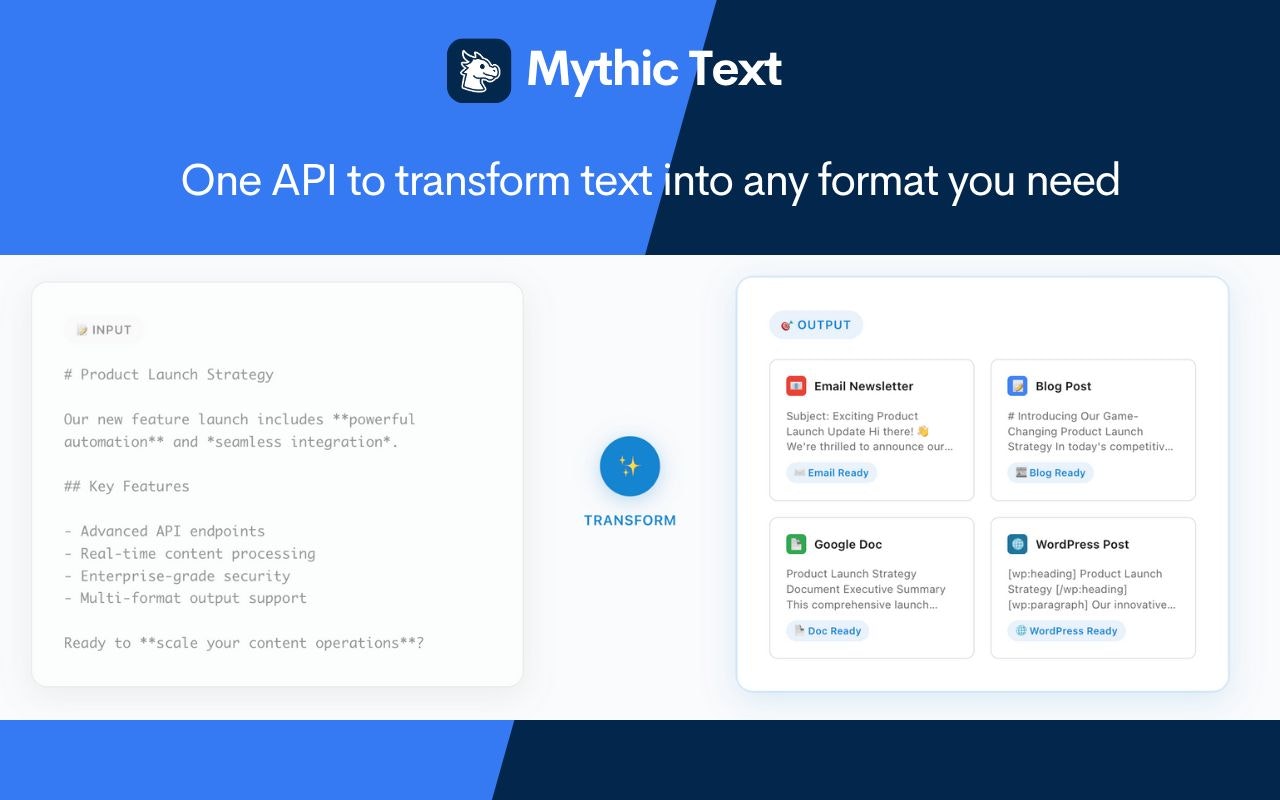This screenshot has height=800, width=1280.
Task: Click '# Product Launch Strategy' in input
Action: (169, 375)
